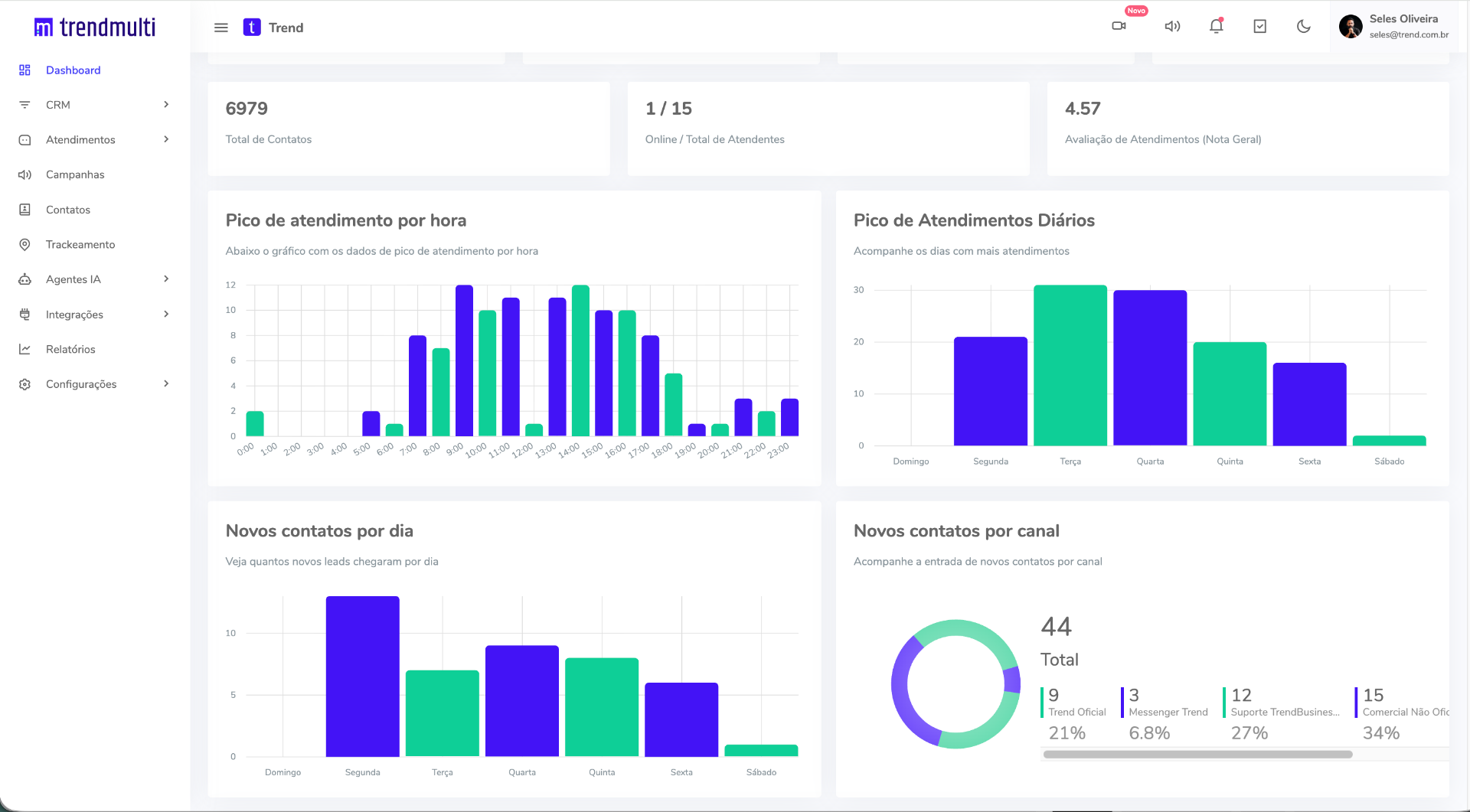Expand the Configurações submenu chevron
The image size is (1470, 812).
(x=166, y=384)
